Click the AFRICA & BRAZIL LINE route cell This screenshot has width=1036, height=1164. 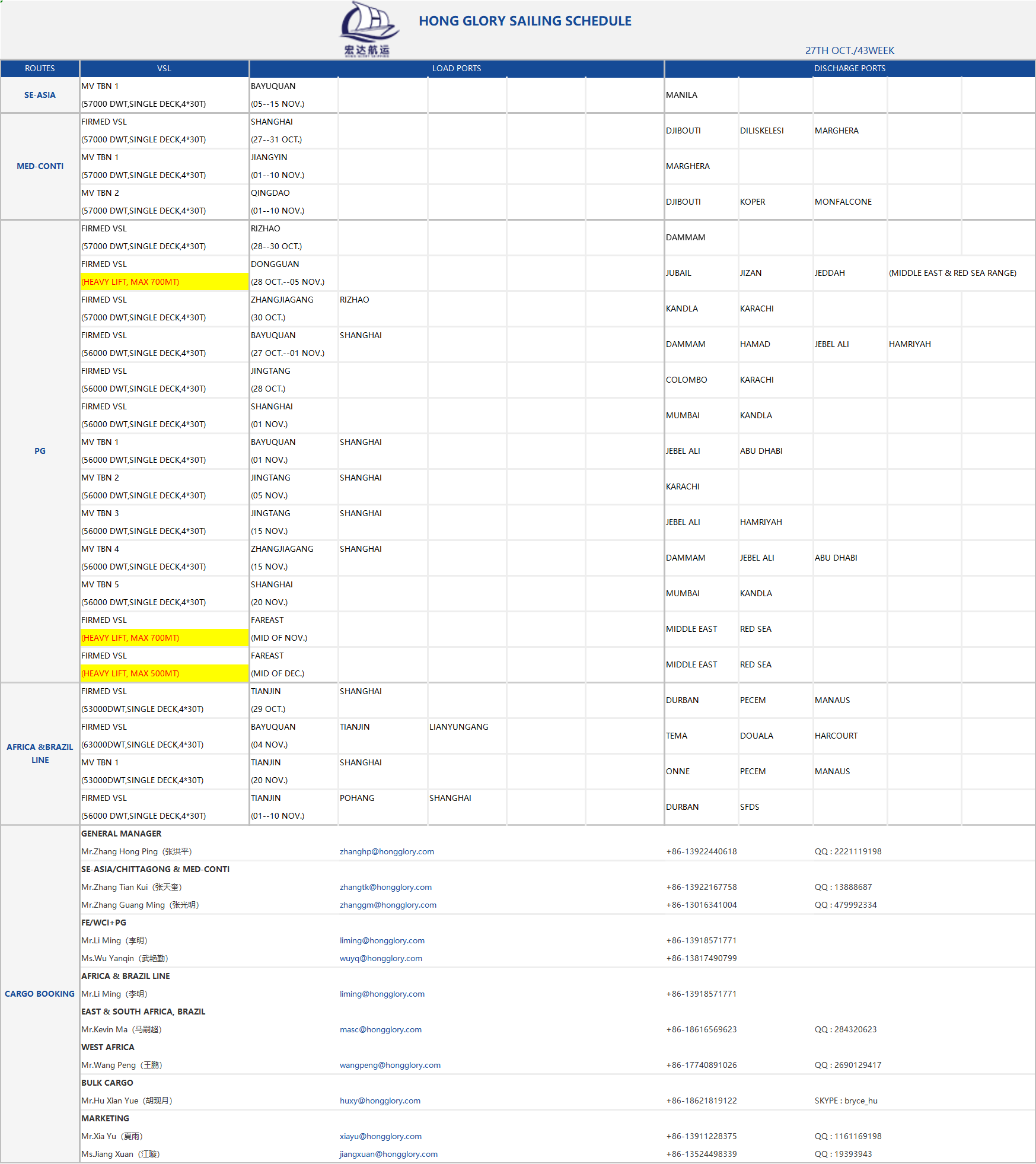coord(40,753)
